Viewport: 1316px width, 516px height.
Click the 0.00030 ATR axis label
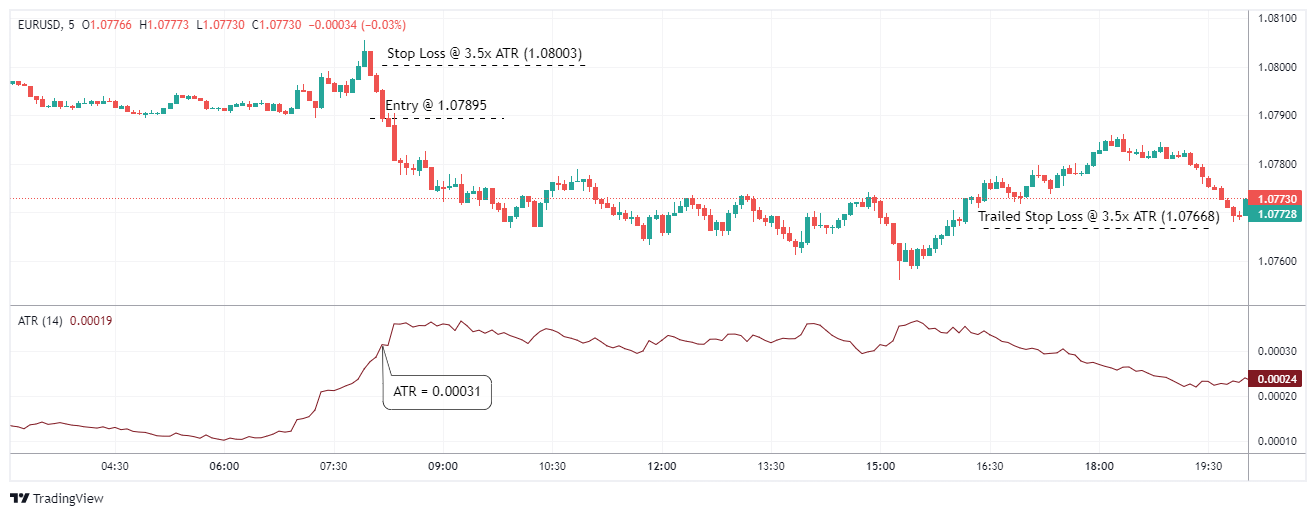tap(1278, 352)
